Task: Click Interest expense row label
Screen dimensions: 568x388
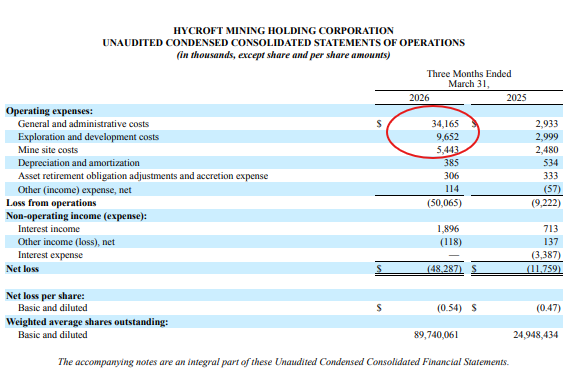Action: (50, 255)
